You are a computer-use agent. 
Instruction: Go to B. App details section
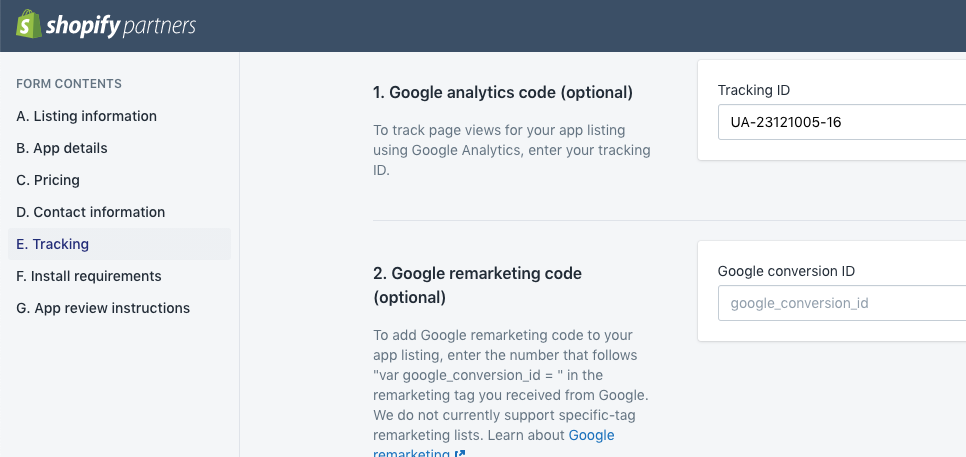pos(62,148)
